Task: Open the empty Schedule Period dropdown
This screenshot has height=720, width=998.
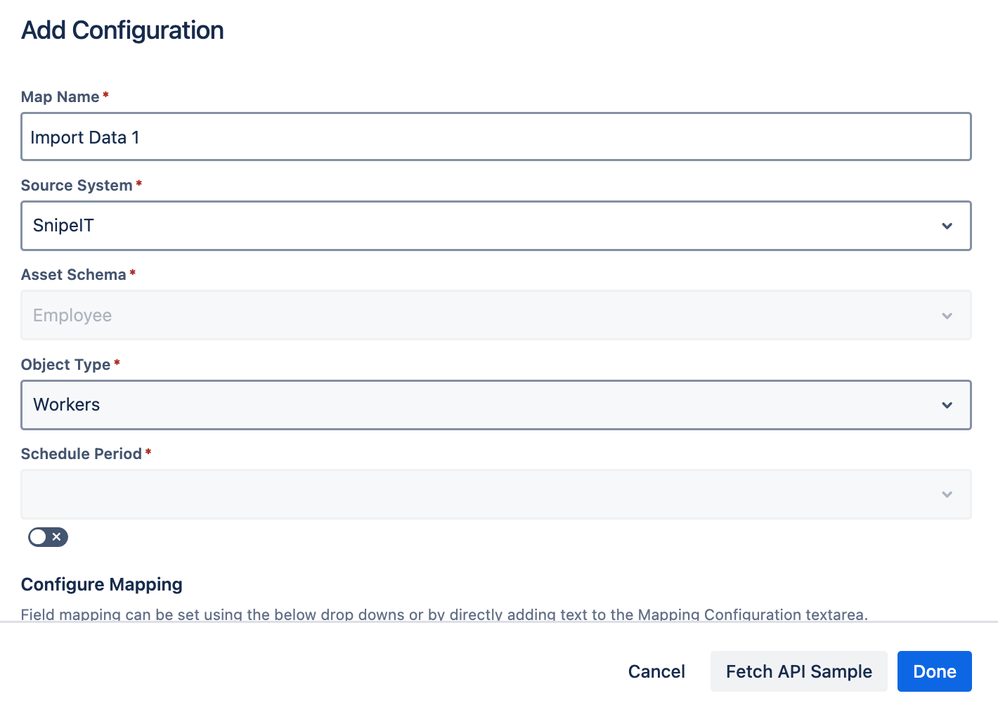Action: (497, 493)
